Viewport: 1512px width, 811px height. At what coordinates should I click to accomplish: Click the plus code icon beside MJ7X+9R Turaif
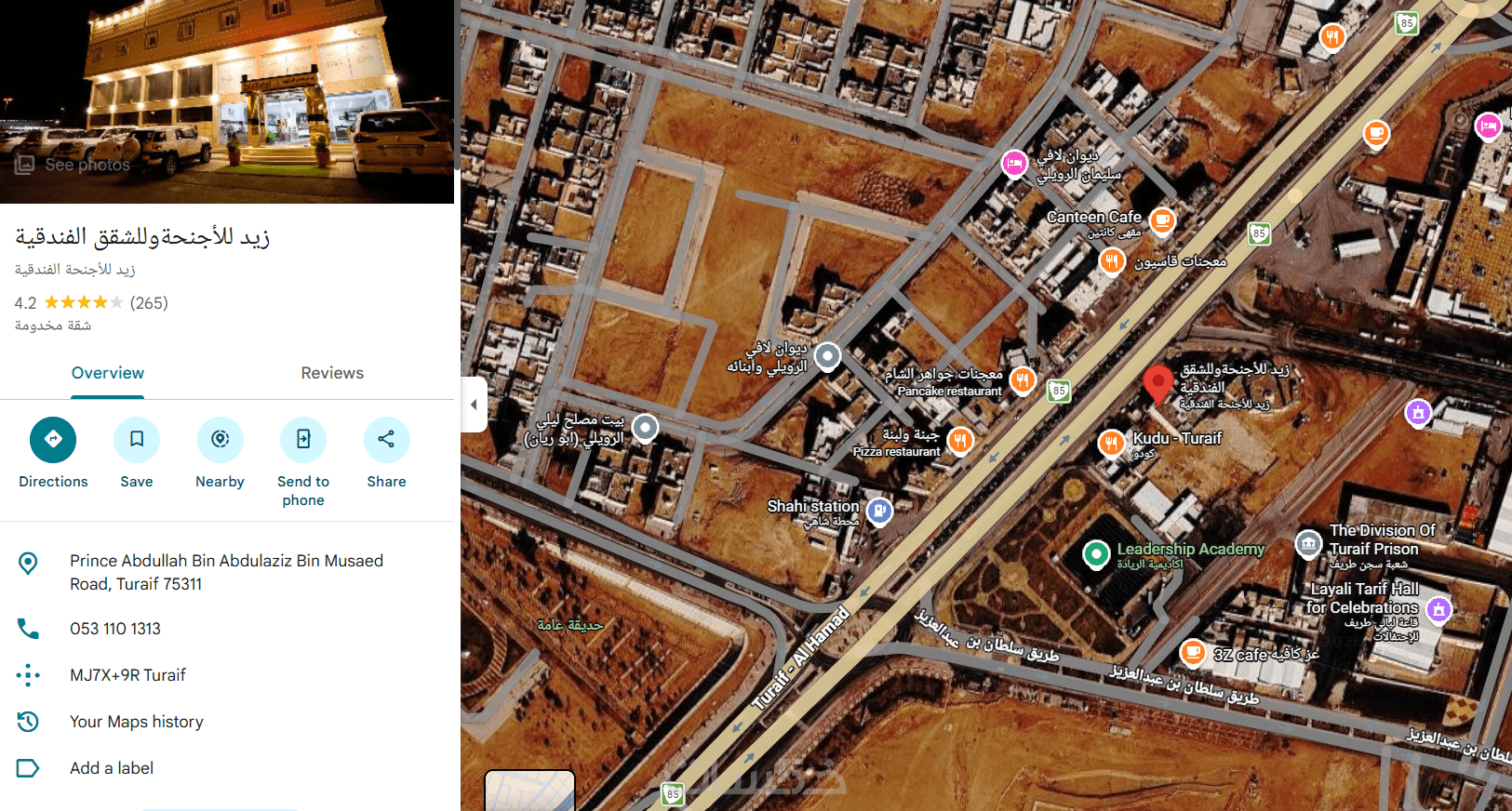28,675
